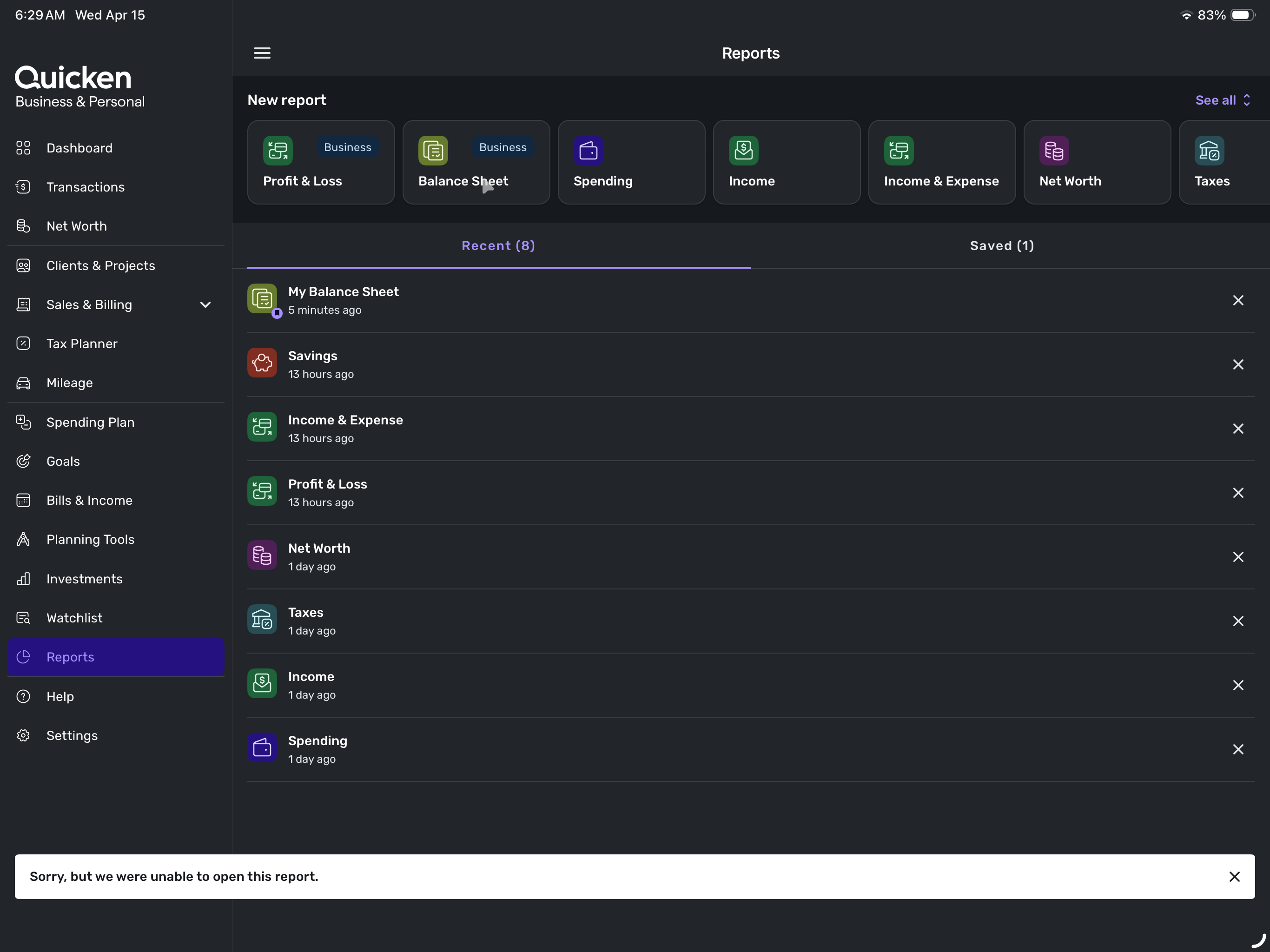Click the Net Worth coins icon card
The height and width of the screenshot is (952, 1270).
coord(1053,151)
